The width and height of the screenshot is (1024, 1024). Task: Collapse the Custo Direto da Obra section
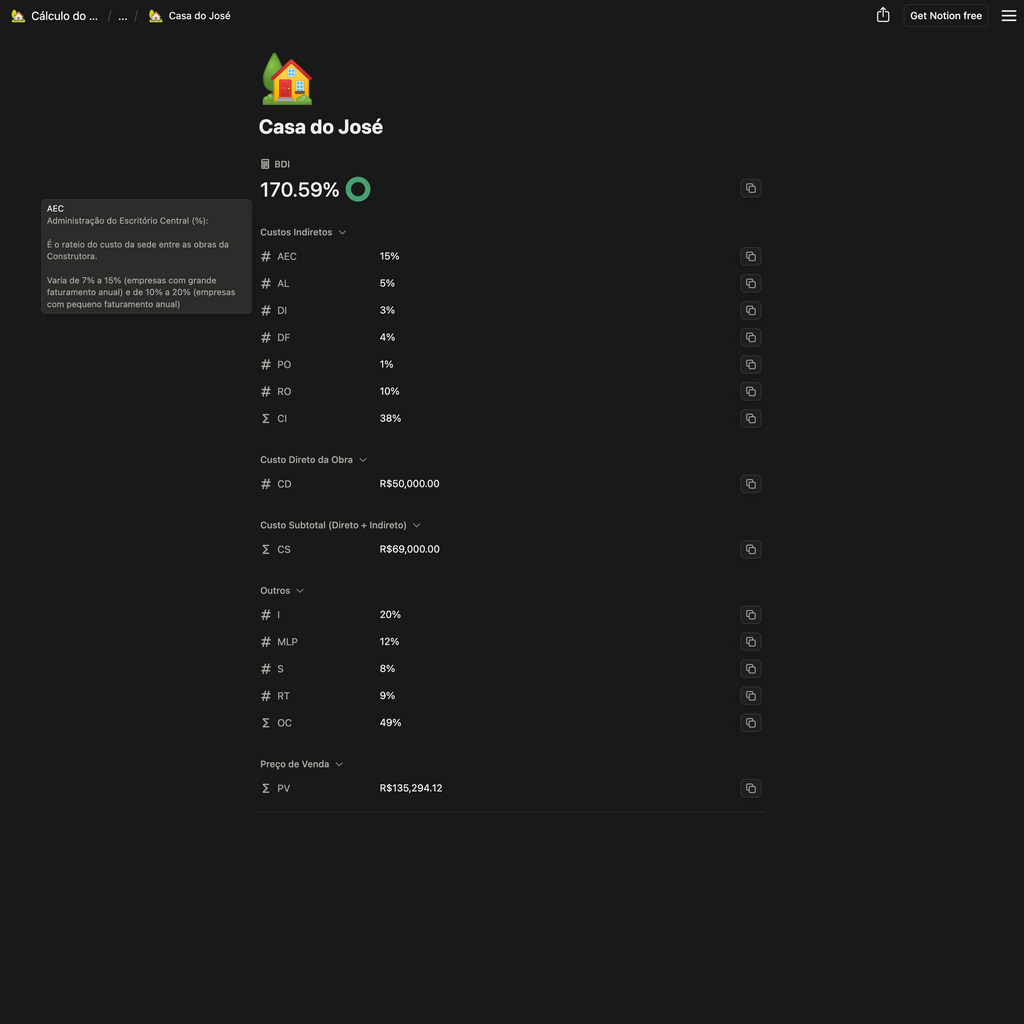coord(363,460)
